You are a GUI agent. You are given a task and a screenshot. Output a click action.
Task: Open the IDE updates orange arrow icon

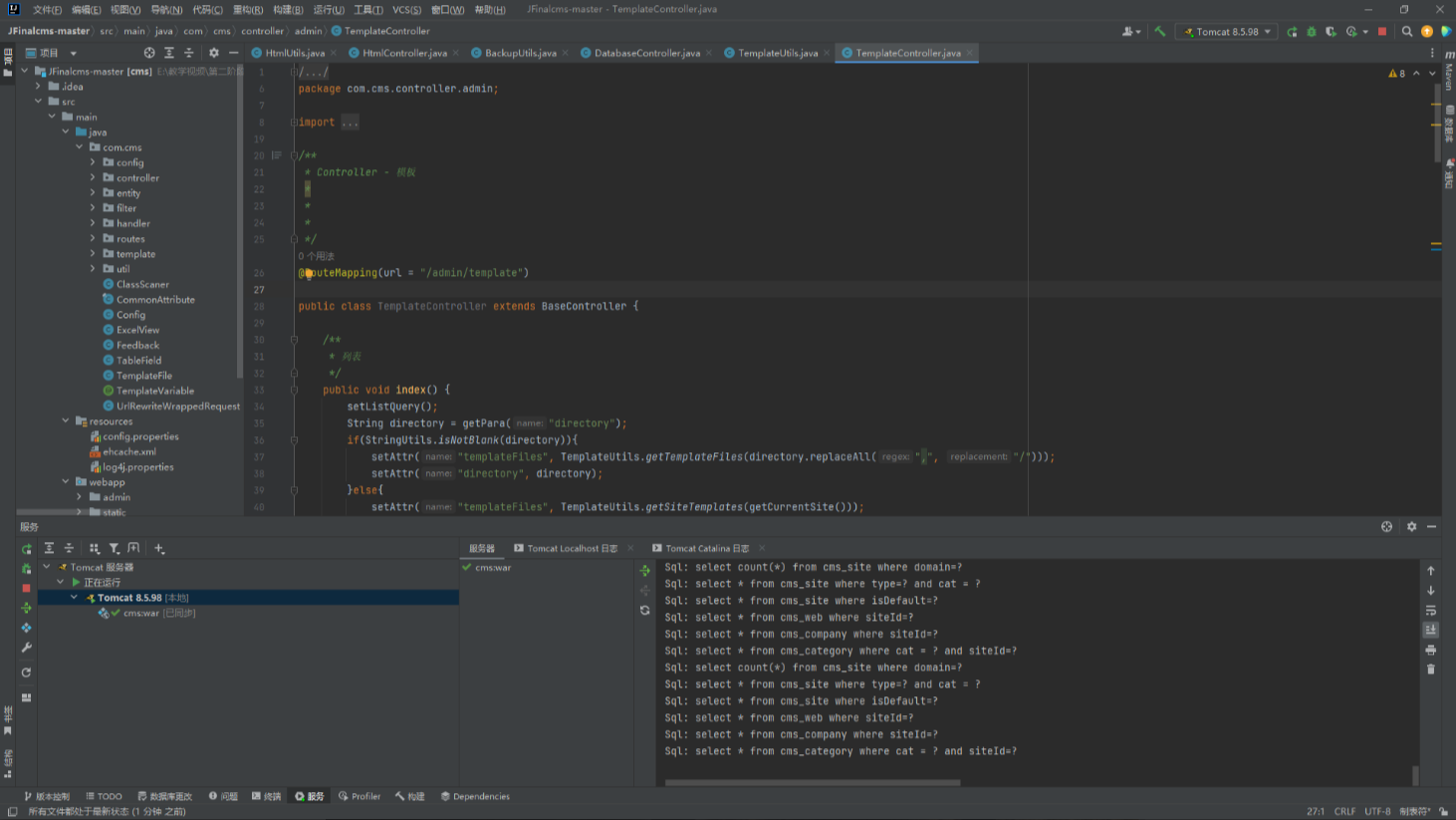(x=1427, y=32)
